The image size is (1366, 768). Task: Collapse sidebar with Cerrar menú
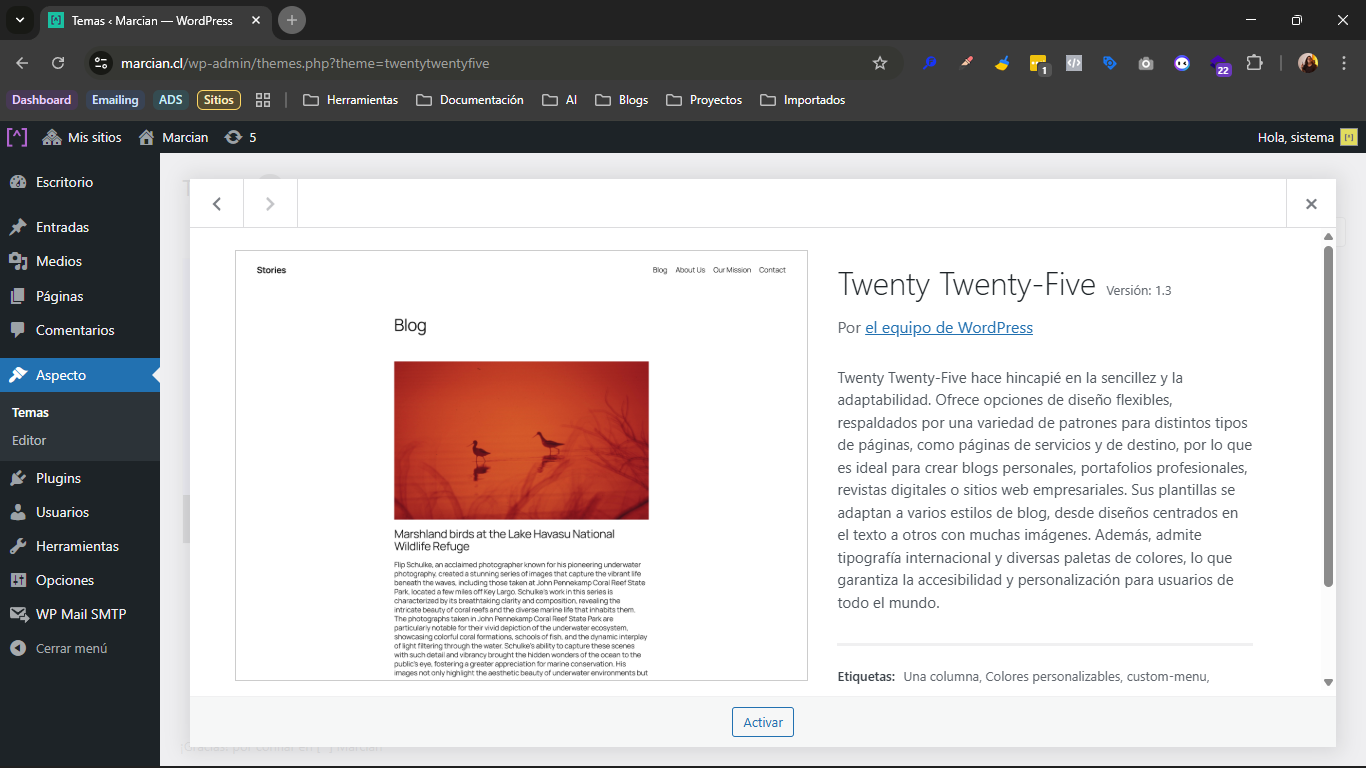pyautogui.click(x=70, y=648)
